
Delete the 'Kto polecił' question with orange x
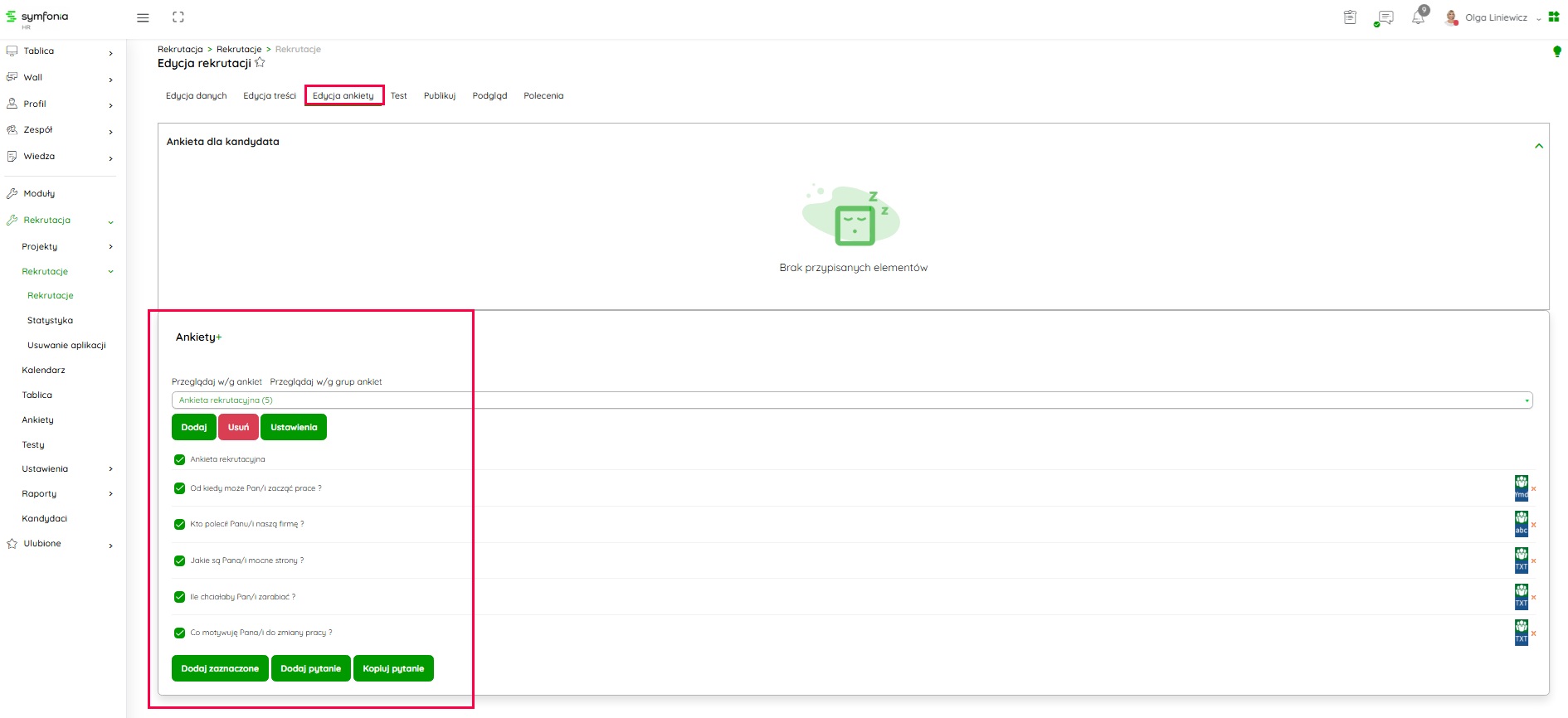point(1534,525)
